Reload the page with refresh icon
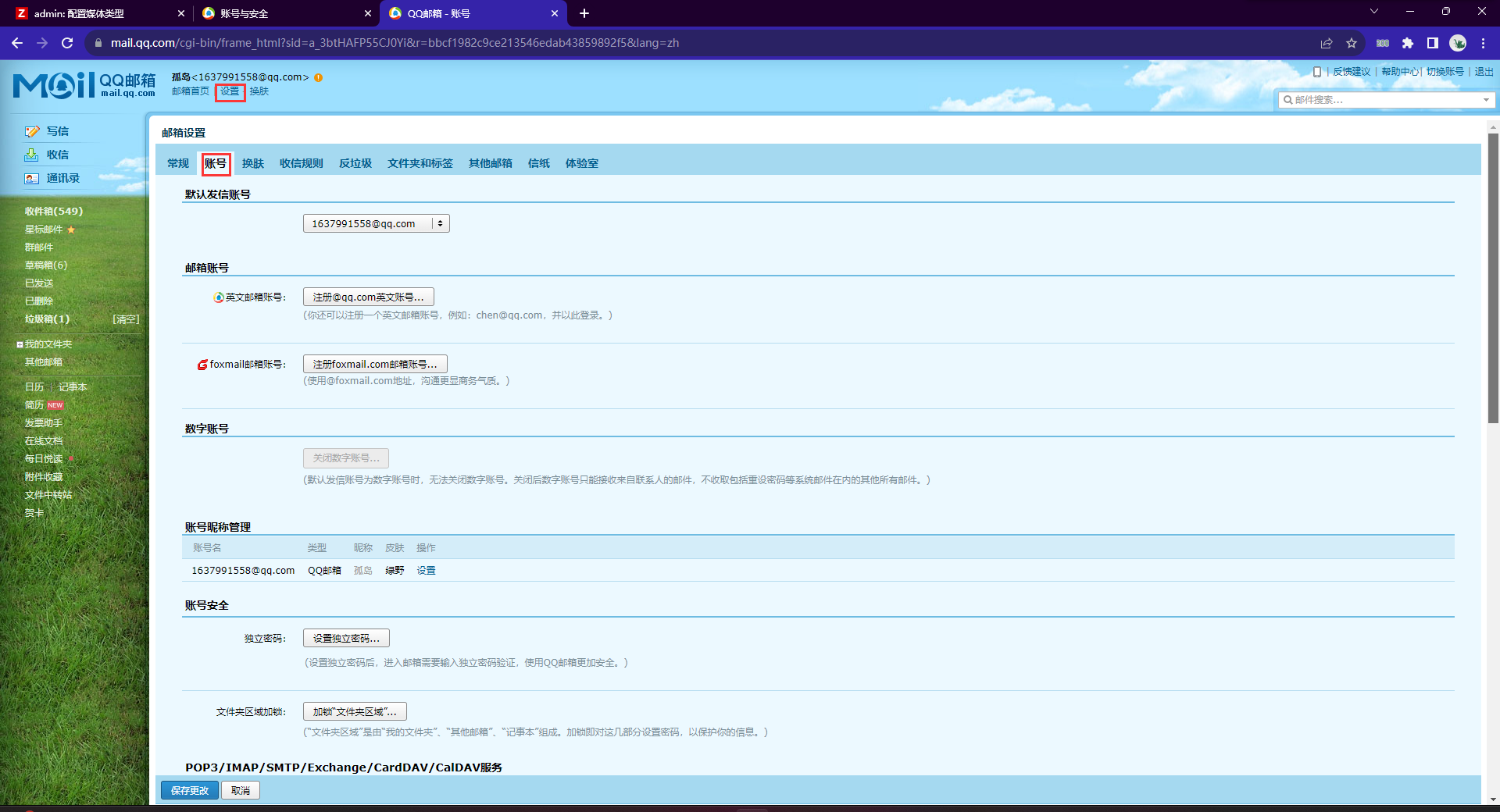The height and width of the screenshot is (812, 1500). pos(67,43)
